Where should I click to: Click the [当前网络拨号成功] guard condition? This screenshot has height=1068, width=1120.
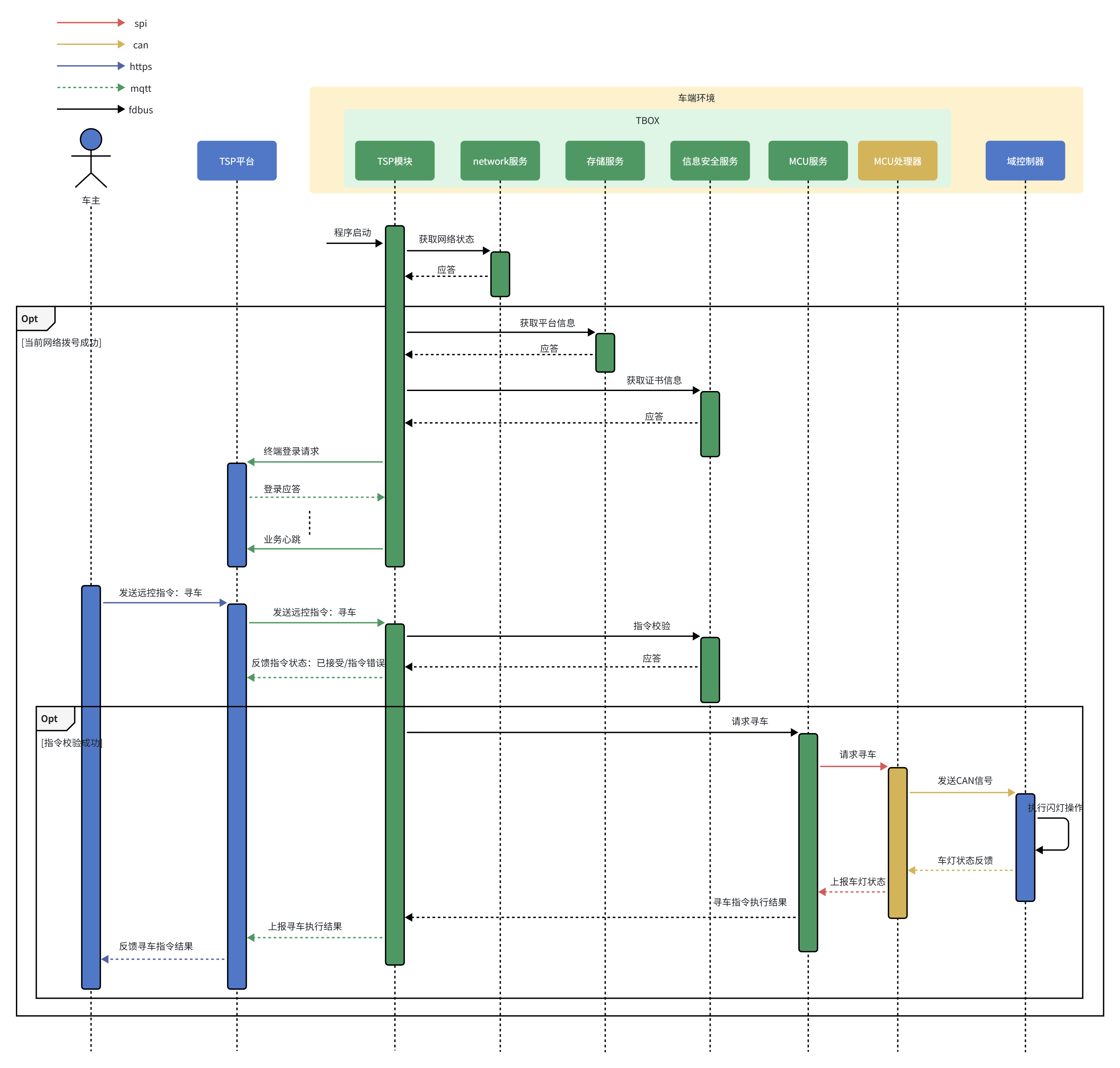[x=62, y=342]
